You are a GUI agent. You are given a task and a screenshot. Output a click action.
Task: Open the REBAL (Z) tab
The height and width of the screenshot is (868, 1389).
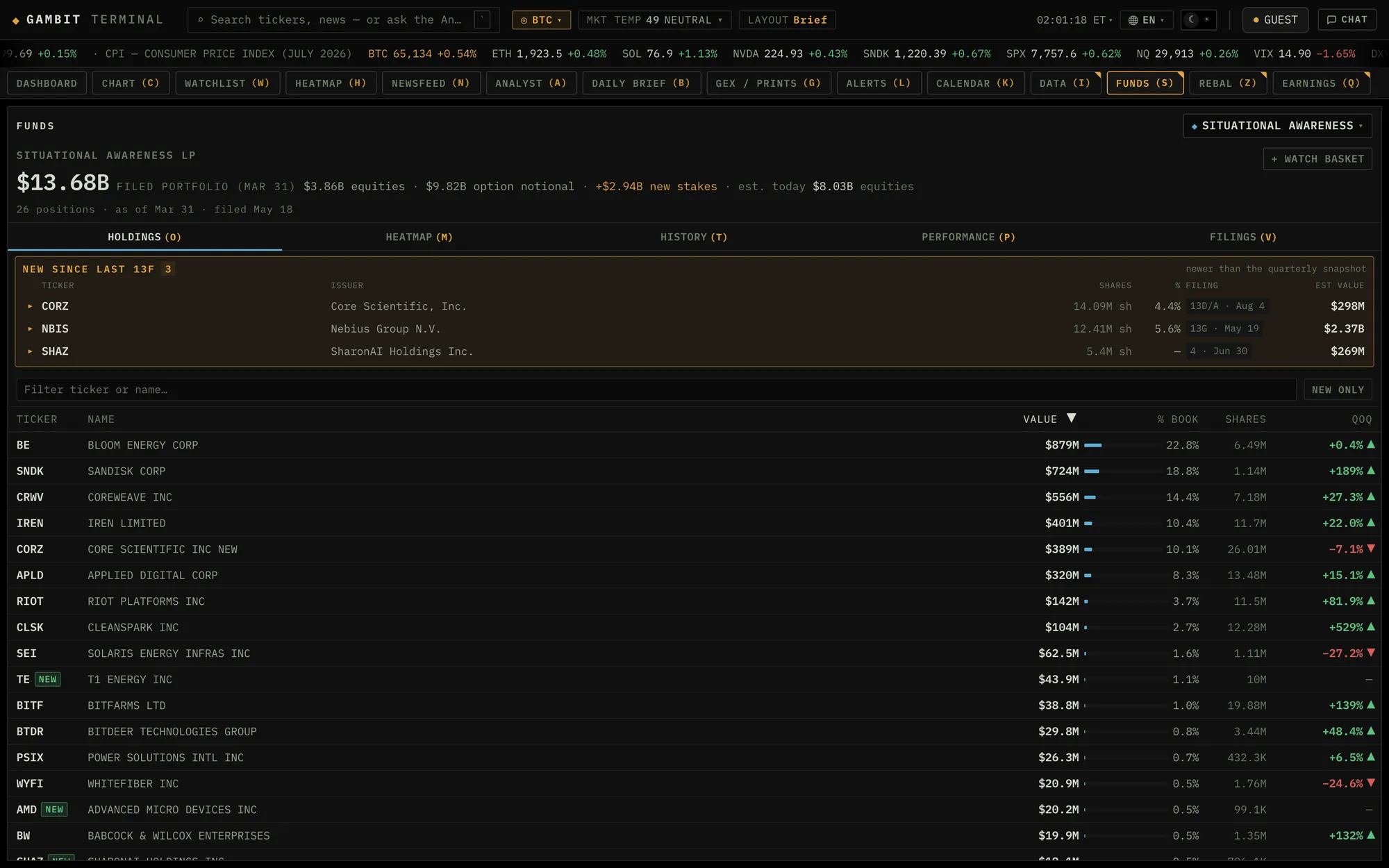1228,83
